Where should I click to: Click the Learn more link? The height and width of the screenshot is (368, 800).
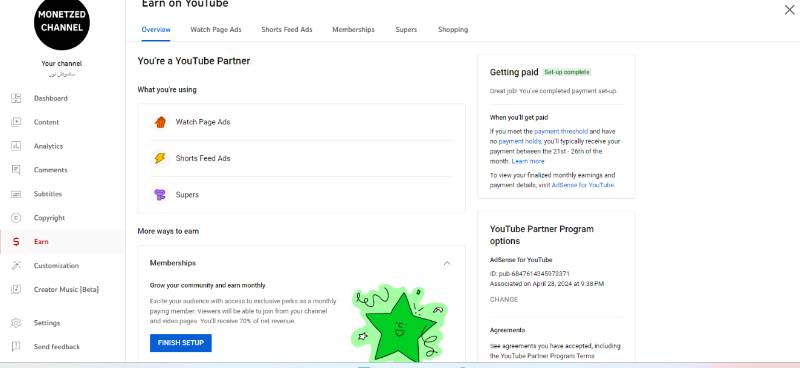(x=528, y=161)
